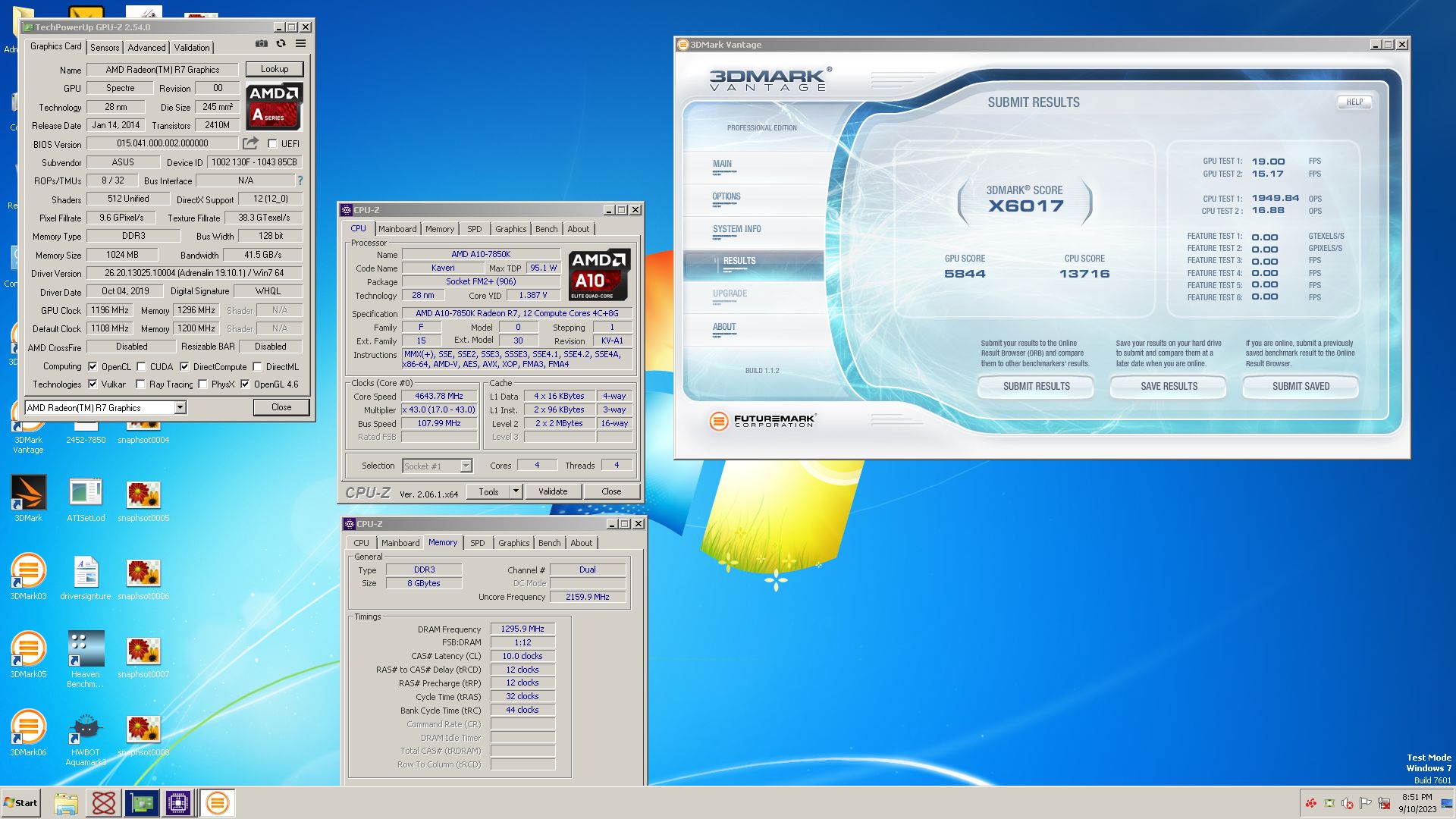Screen dimensions: 1456x819
Task: Click the AMD A-Series logo in GPU-Z
Action: (x=274, y=107)
